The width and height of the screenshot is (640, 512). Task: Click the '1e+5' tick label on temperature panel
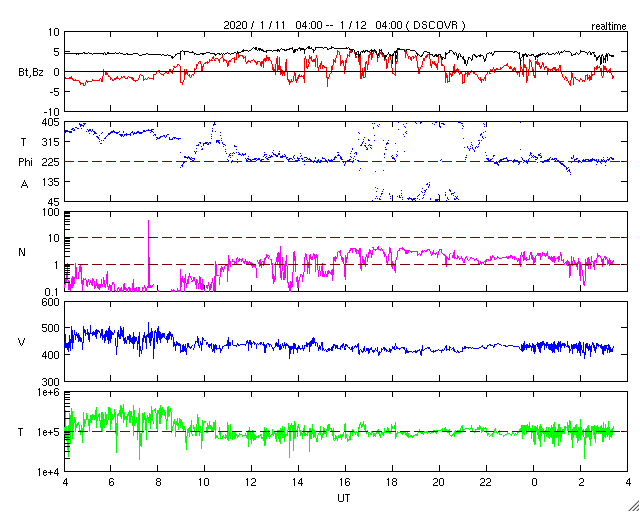[49, 432]
